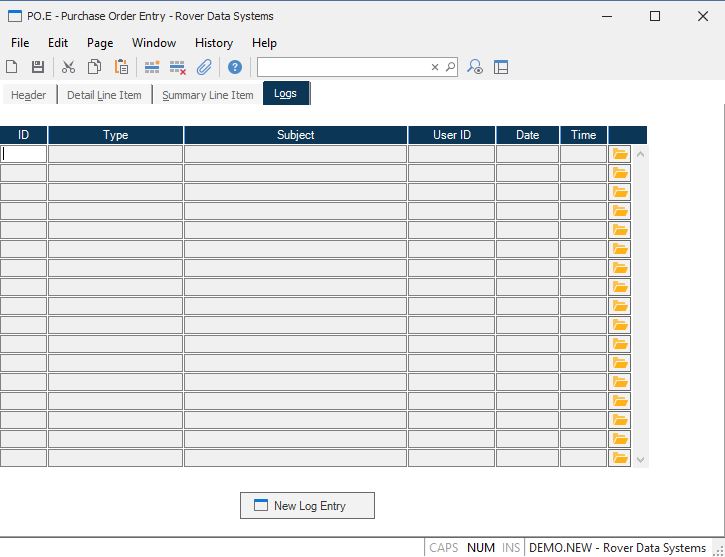Click the Paste clipboard icon
The height and width of the screenshot is (557, 725).
click(121, 67)
